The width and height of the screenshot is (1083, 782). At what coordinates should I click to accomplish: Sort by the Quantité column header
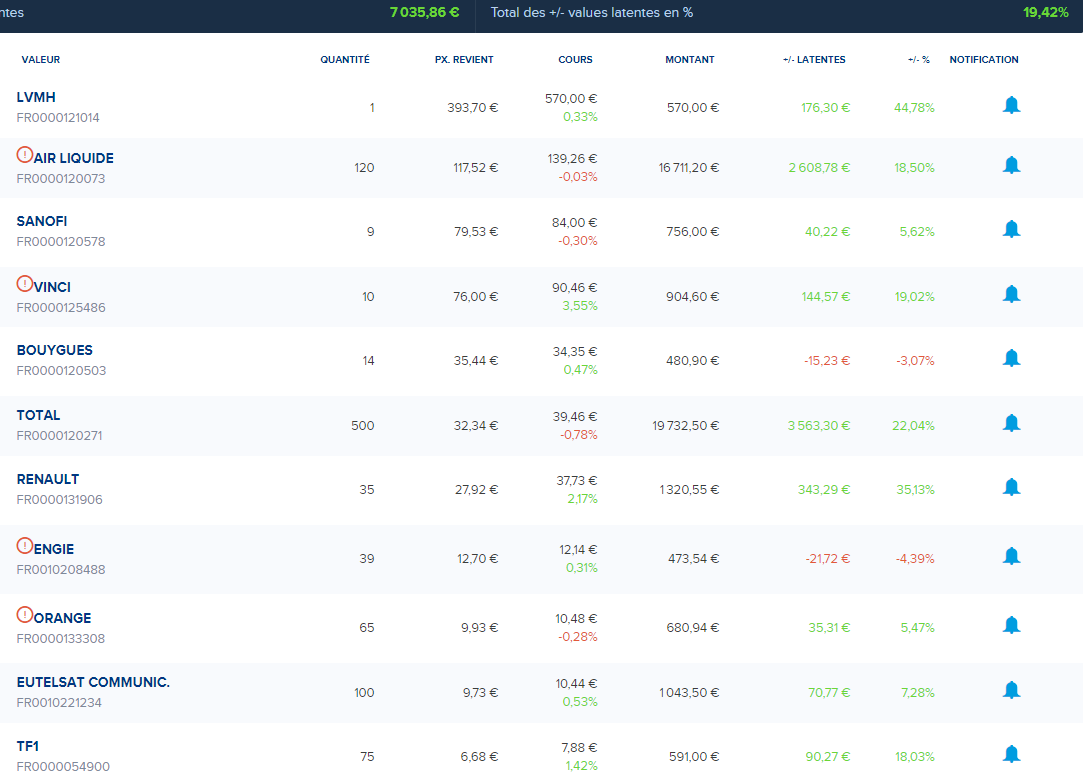tap(344, 60)
